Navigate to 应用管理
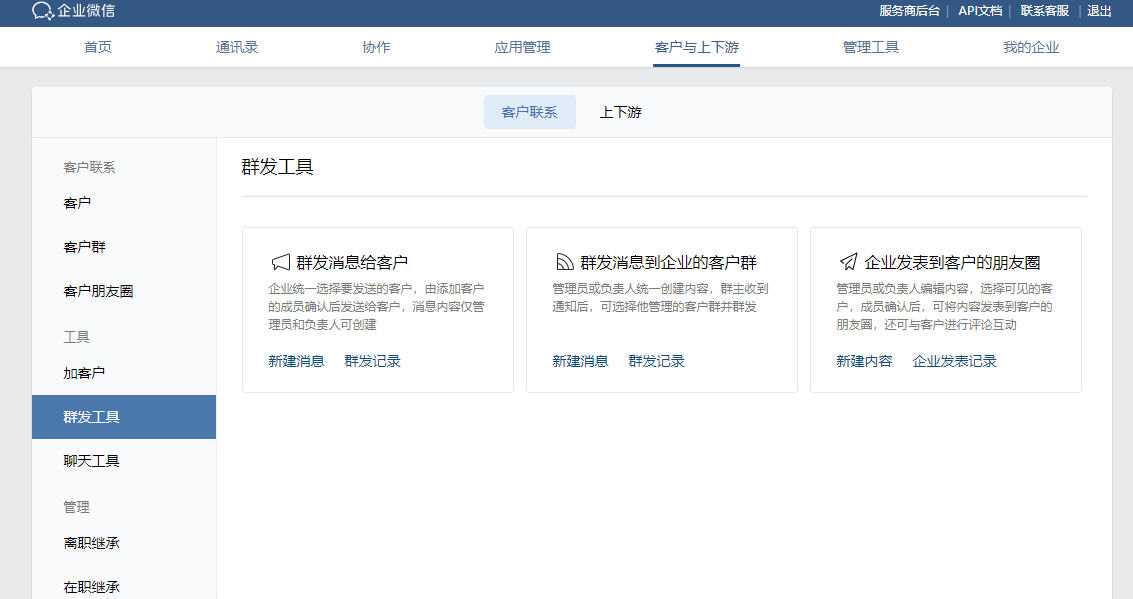 tap(521, 46)
